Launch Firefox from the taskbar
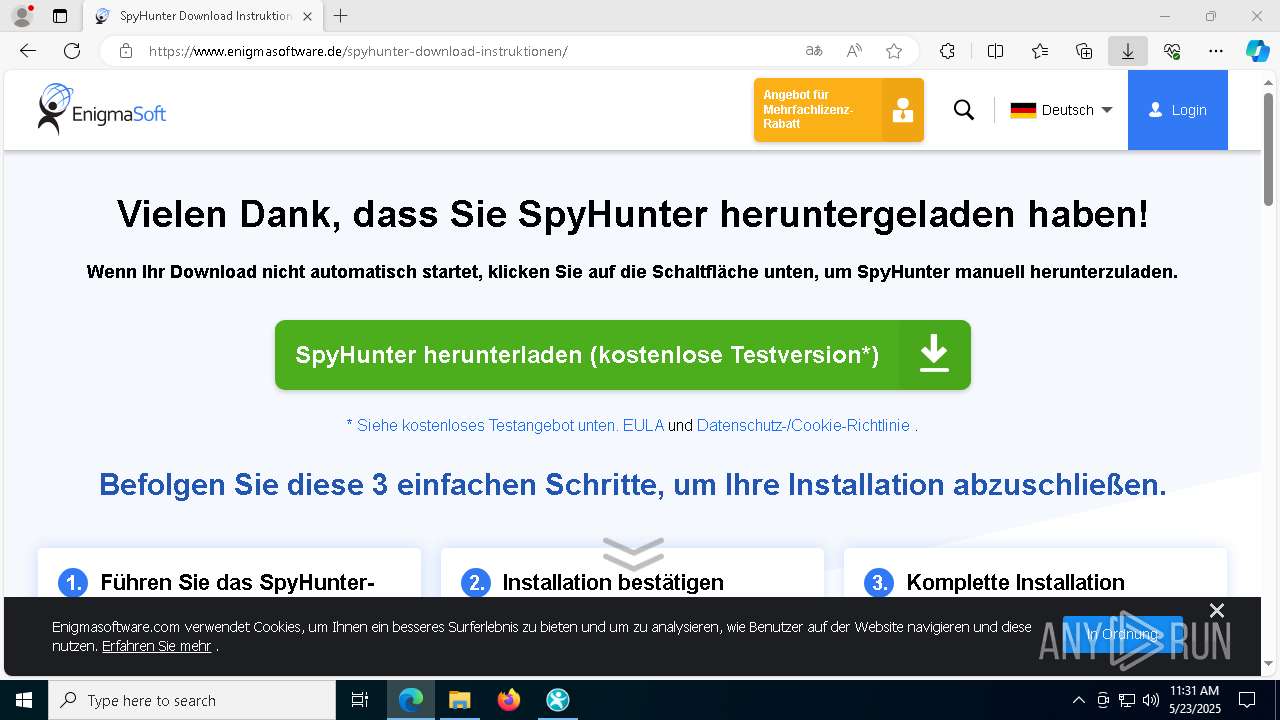This screenshot has height=720, width=1280. 509,700
